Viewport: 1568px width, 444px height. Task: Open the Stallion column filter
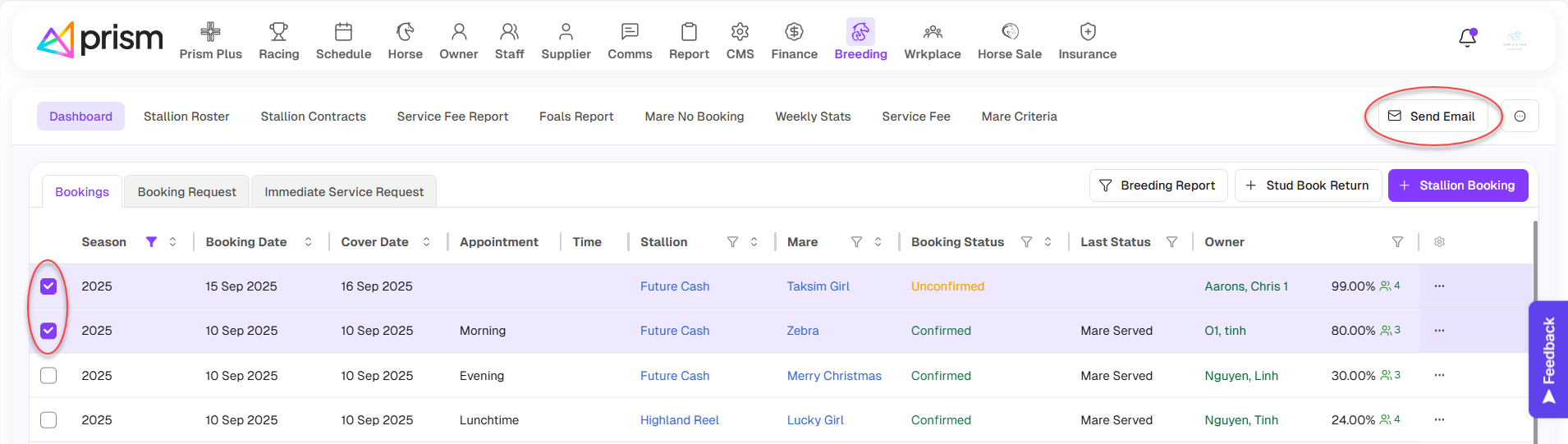tap(732, 242)
